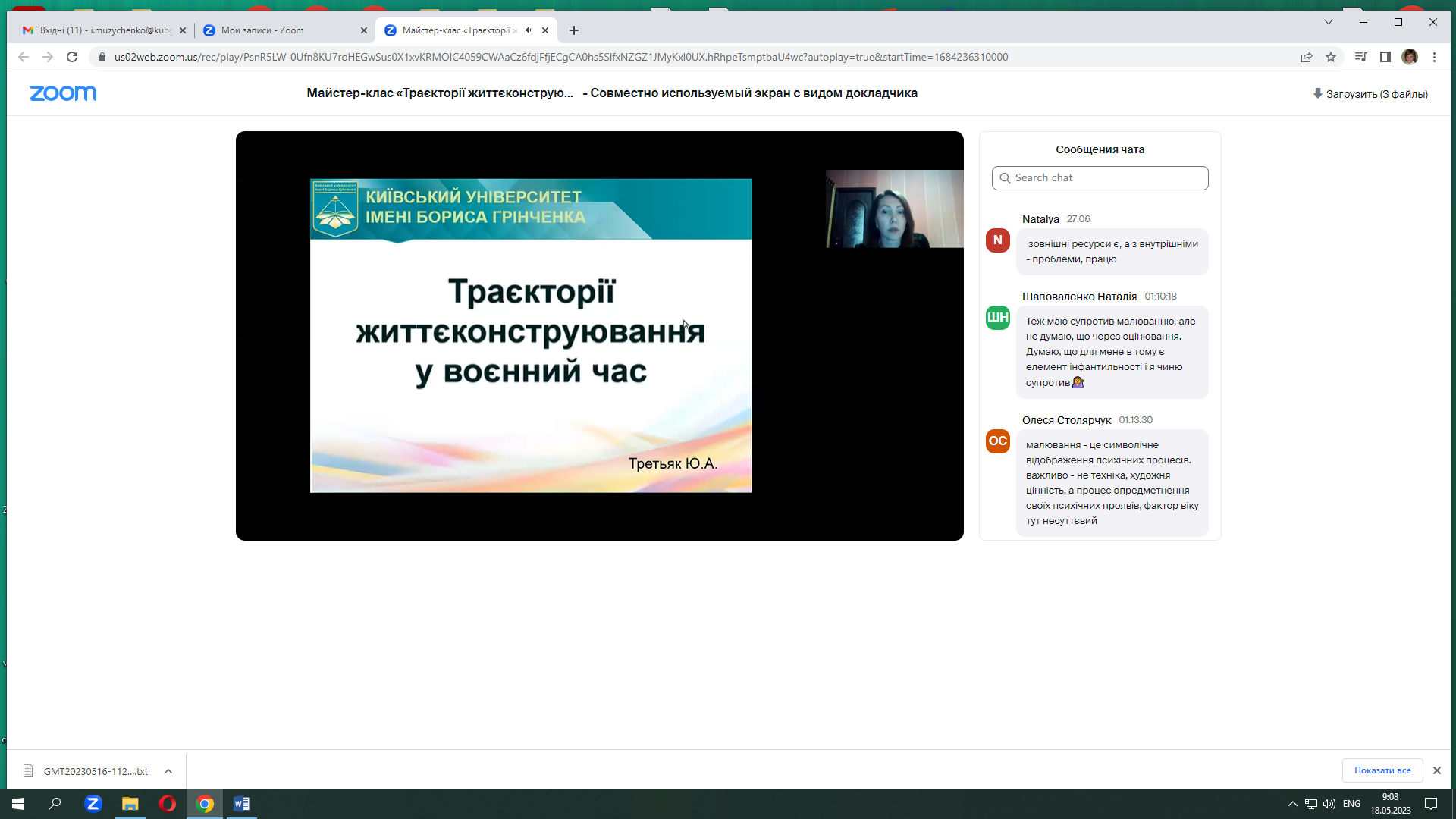Launch Microsoft Word from the taskbar
1456x819 pixels.
coord(242,804)
